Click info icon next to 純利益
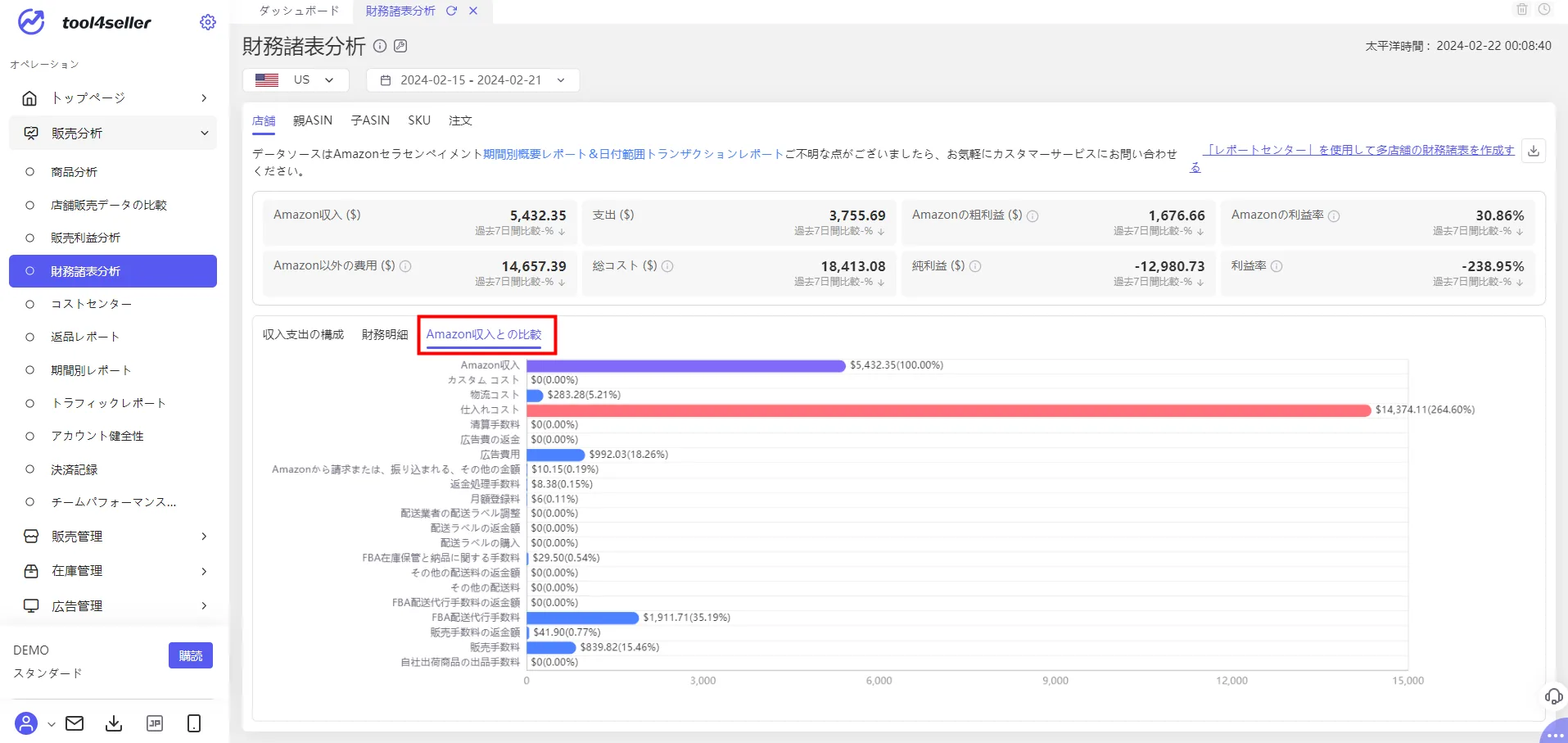Image resolution: width=1568 pixels, height=743 pixels. click(975, 266)
